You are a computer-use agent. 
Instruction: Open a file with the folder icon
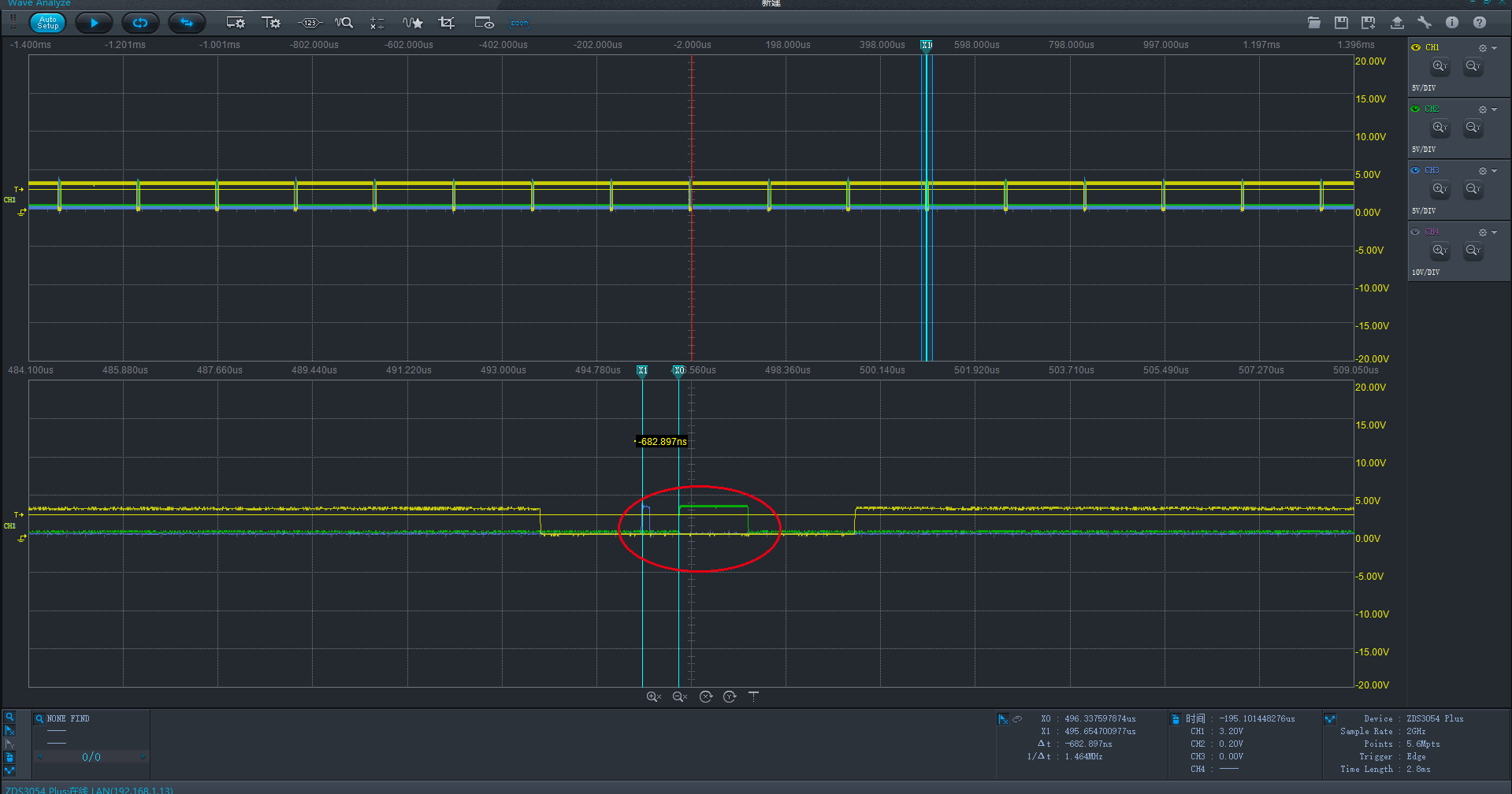[x=1314, y=23]
